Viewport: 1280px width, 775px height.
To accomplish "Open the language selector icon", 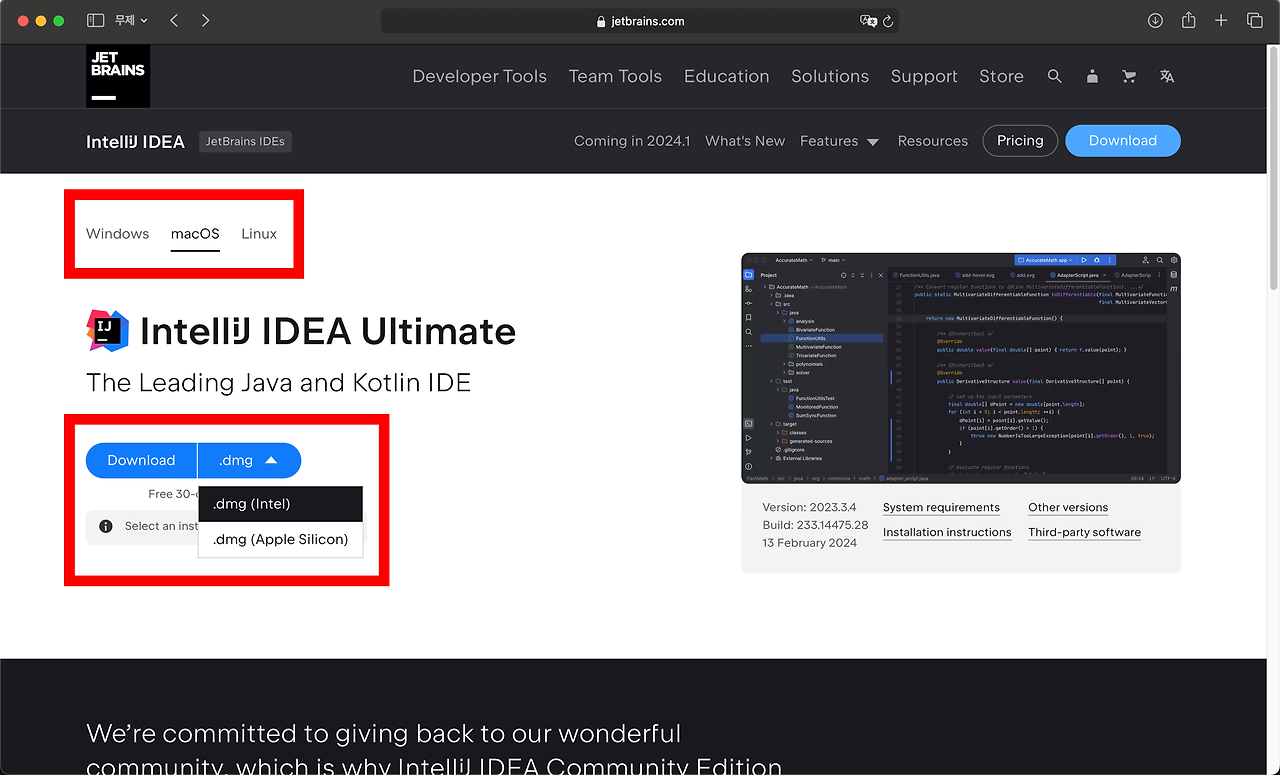I will coord(1167,76).
